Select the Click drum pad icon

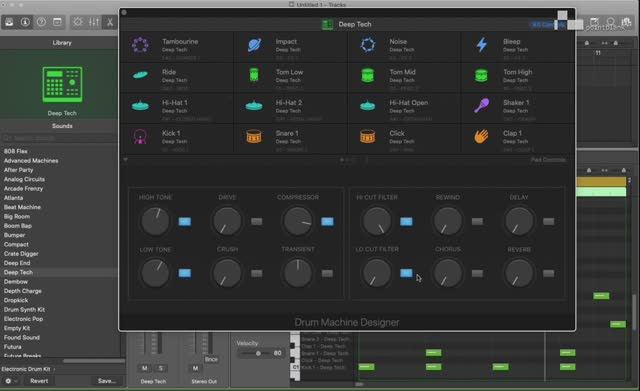click(x=368, y=136)
